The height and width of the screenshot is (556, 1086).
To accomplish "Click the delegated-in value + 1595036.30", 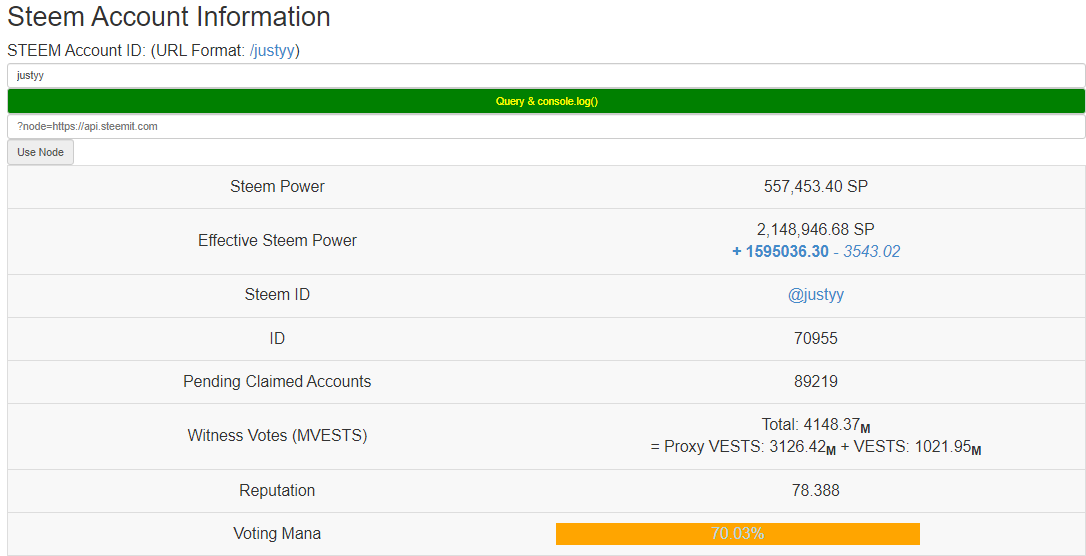I will click(780, 251).
